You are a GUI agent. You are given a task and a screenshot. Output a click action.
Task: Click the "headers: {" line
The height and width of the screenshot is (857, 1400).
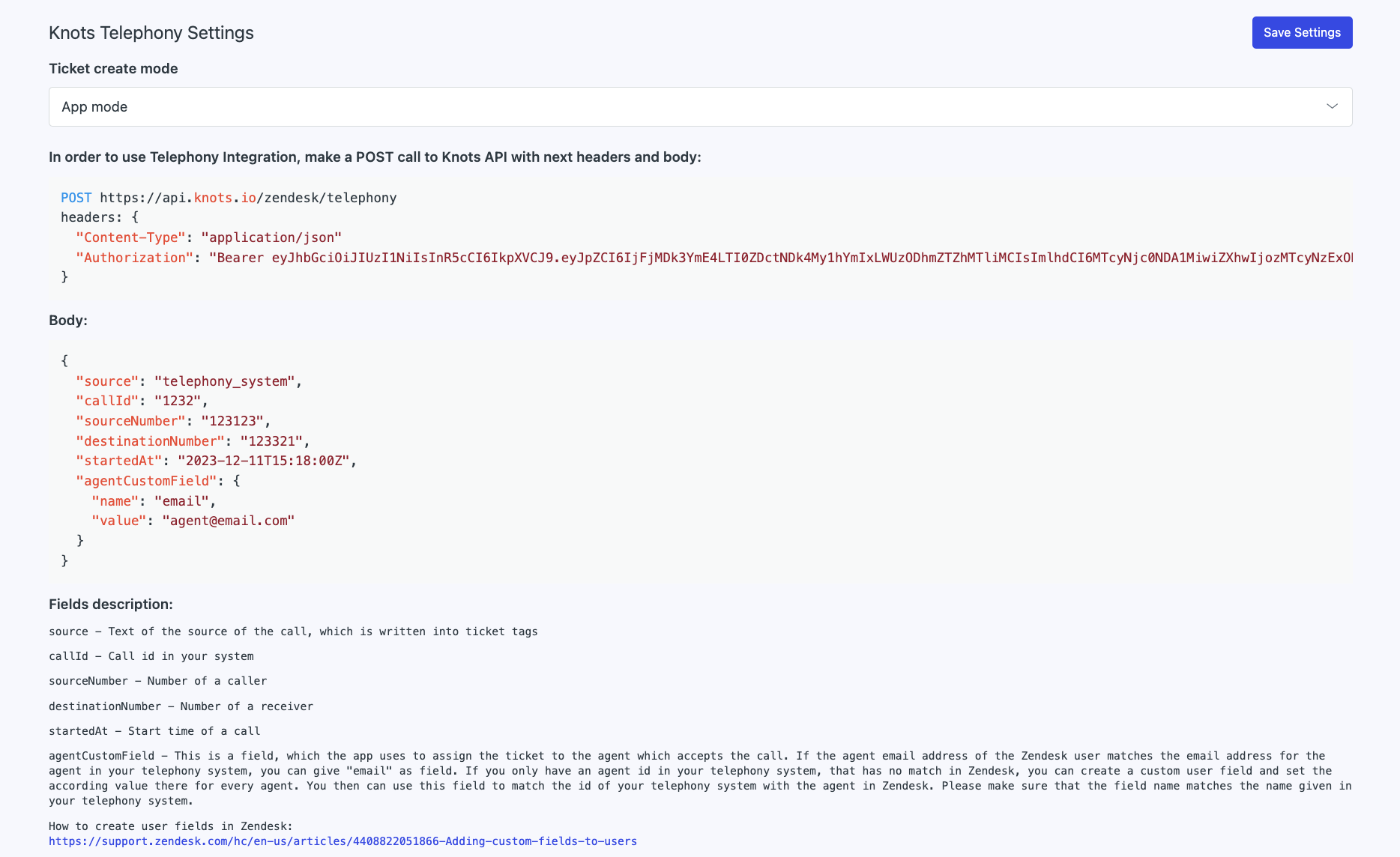click(100, 217)
